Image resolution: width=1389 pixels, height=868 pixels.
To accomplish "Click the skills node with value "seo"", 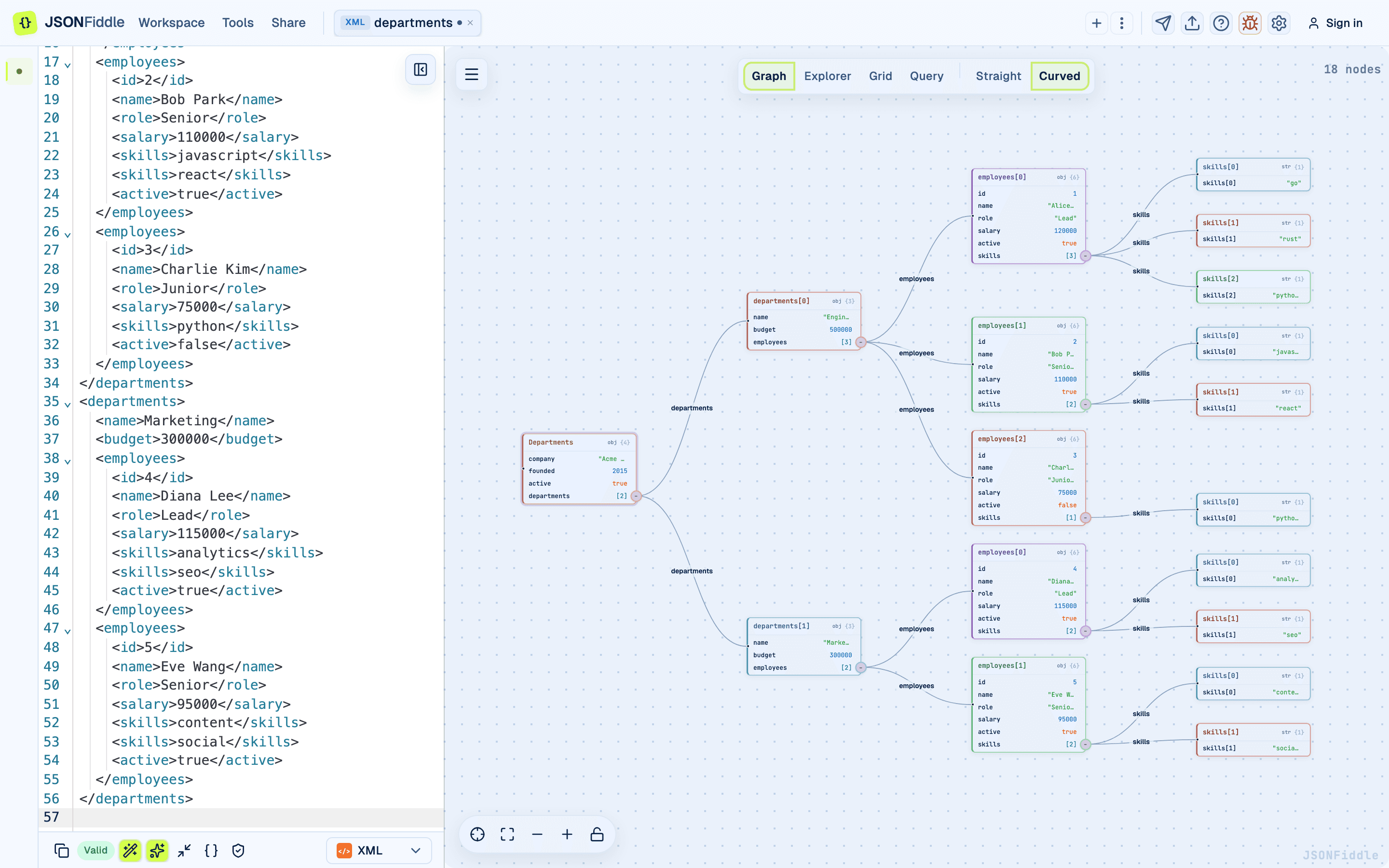I will click(x=1253, y=627).
